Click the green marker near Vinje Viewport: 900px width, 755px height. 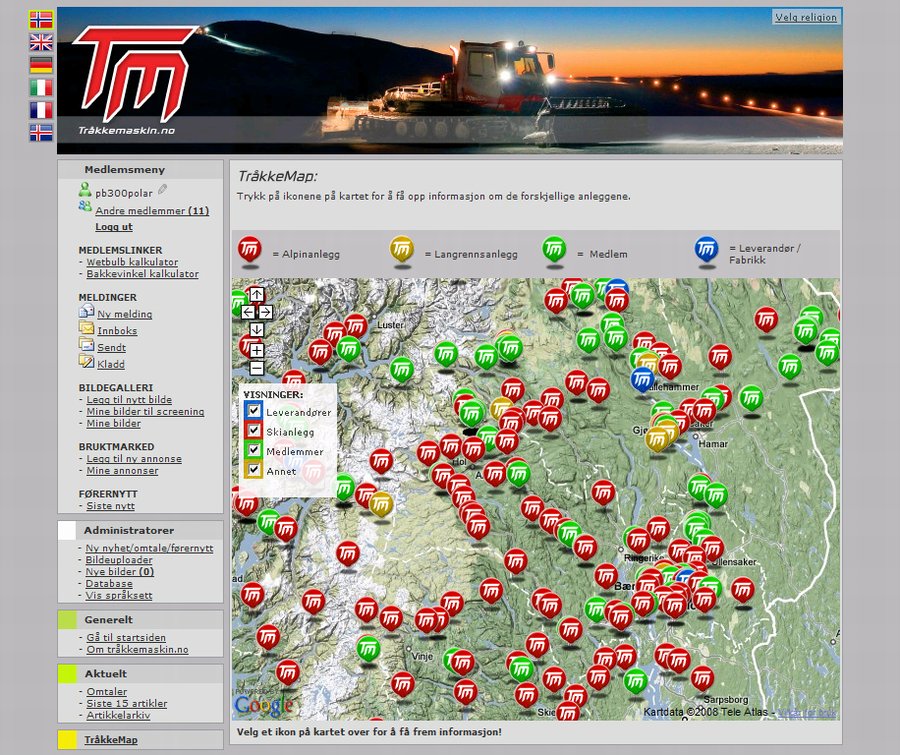coord(368,649)
